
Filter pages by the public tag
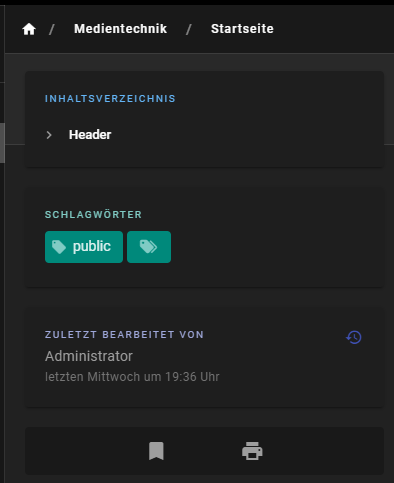(x=84, y=247)
